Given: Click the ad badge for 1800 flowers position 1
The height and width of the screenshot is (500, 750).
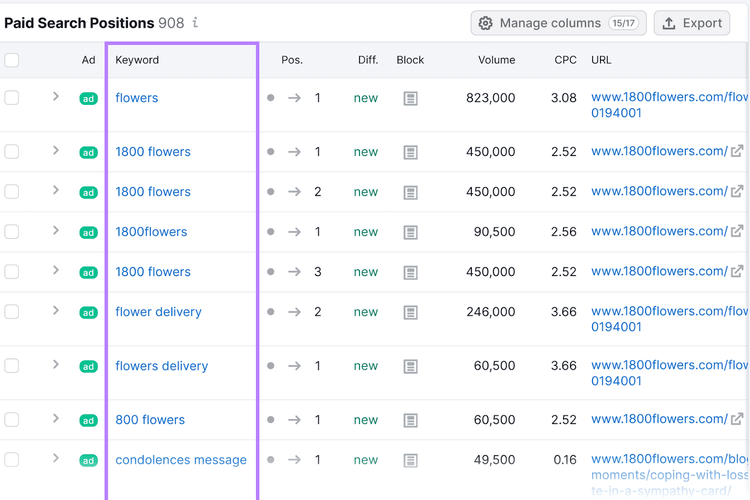Looking at the screenshot, I should tap(88, 153).
